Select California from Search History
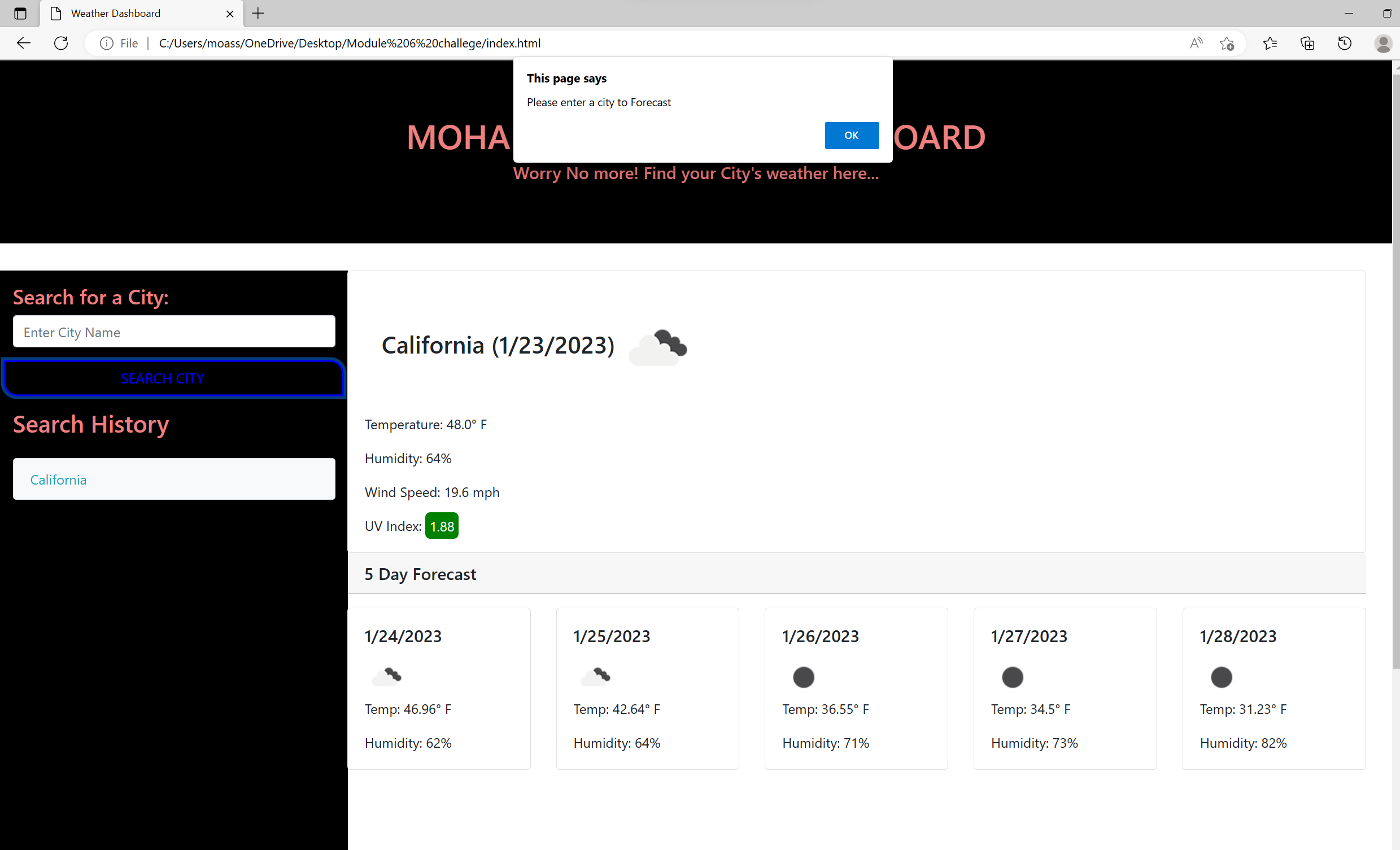Image resolution: width=1400 pixels, height=850 pixels. click(174, 479)
